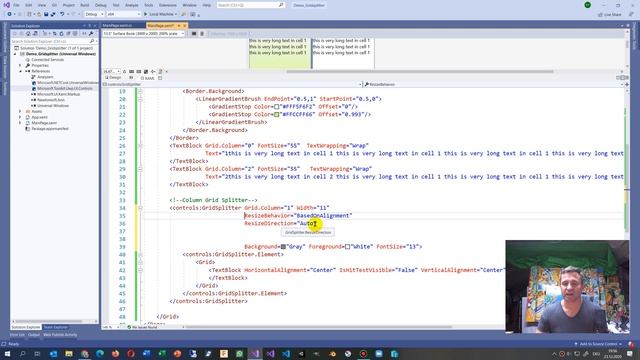
Task: Select Connected Services in Solution Explorer
Action: [47, 60]
